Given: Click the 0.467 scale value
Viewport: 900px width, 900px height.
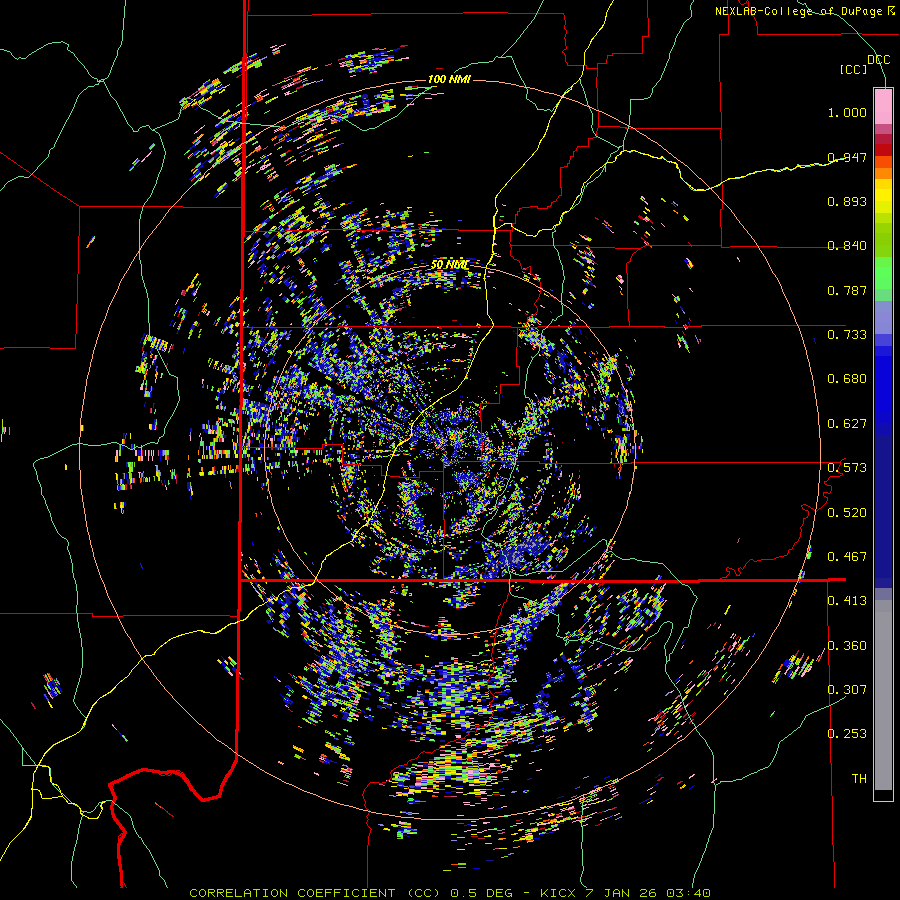Looking at the screenshot, I should click(x=847, y=557).
